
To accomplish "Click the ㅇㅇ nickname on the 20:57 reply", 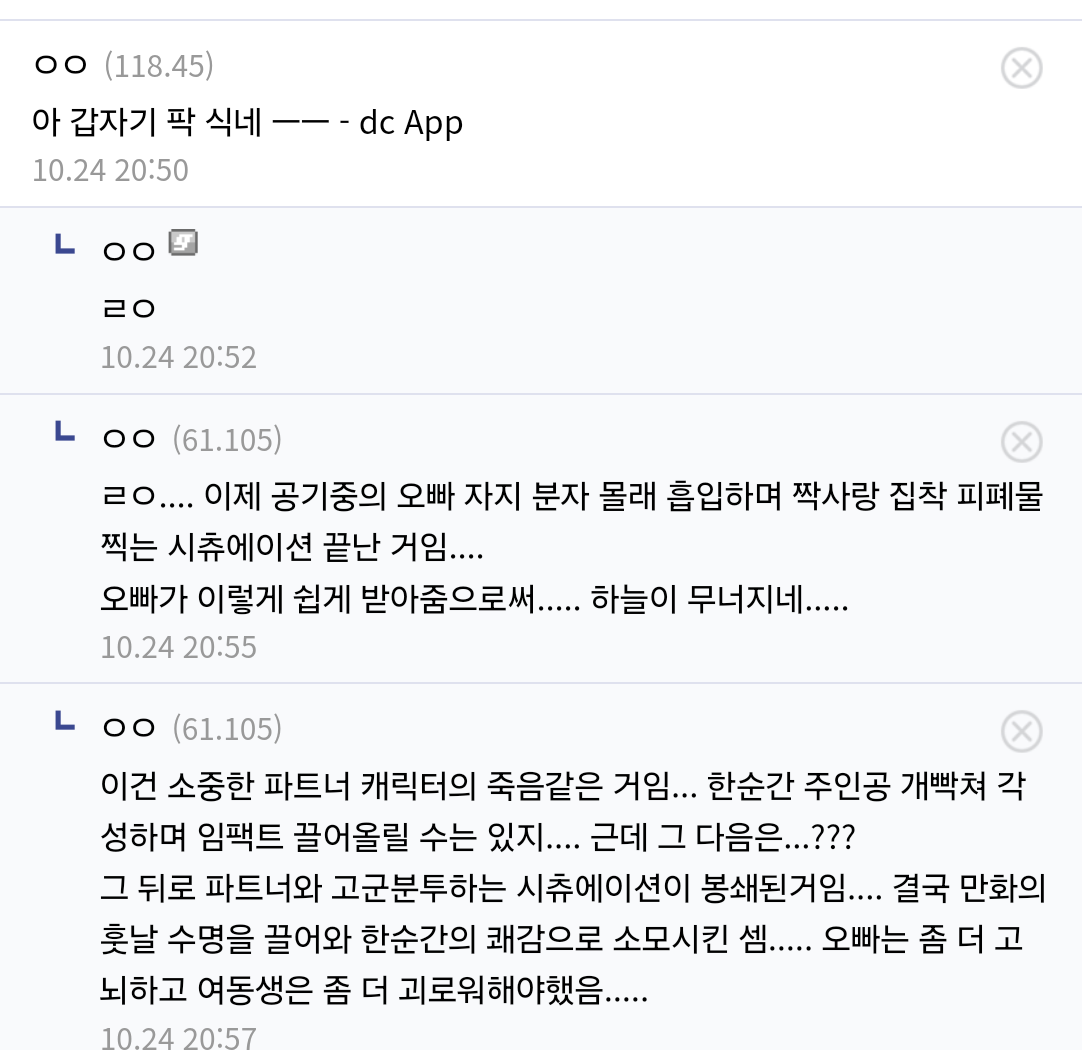I will 129,729.
